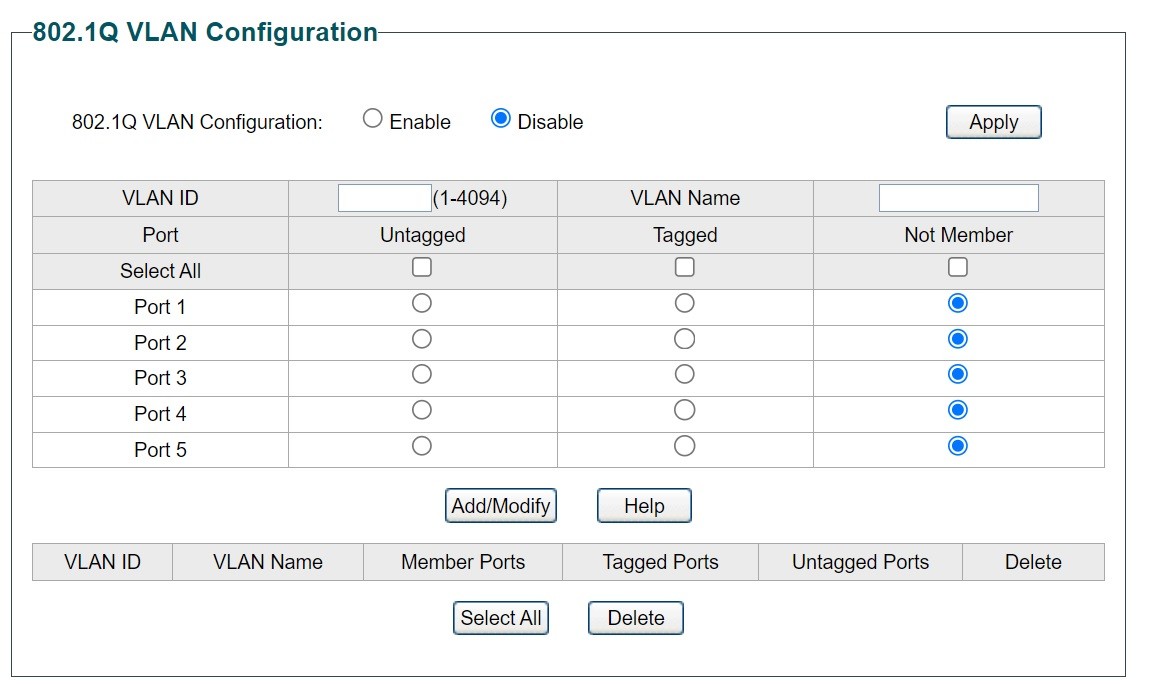Mark Port 2 as Untagged
This screenshot has width=1152, height=684.
[422, 339]
